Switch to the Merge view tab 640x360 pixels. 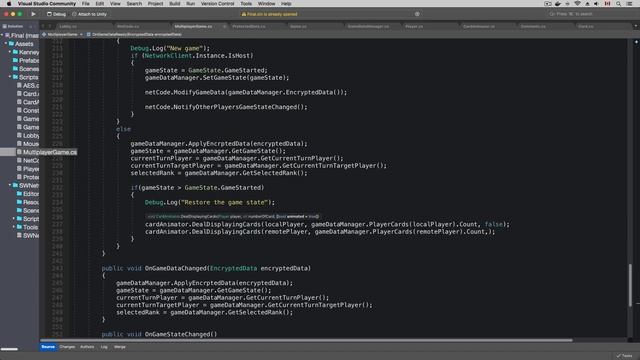(x=120, y=347)
